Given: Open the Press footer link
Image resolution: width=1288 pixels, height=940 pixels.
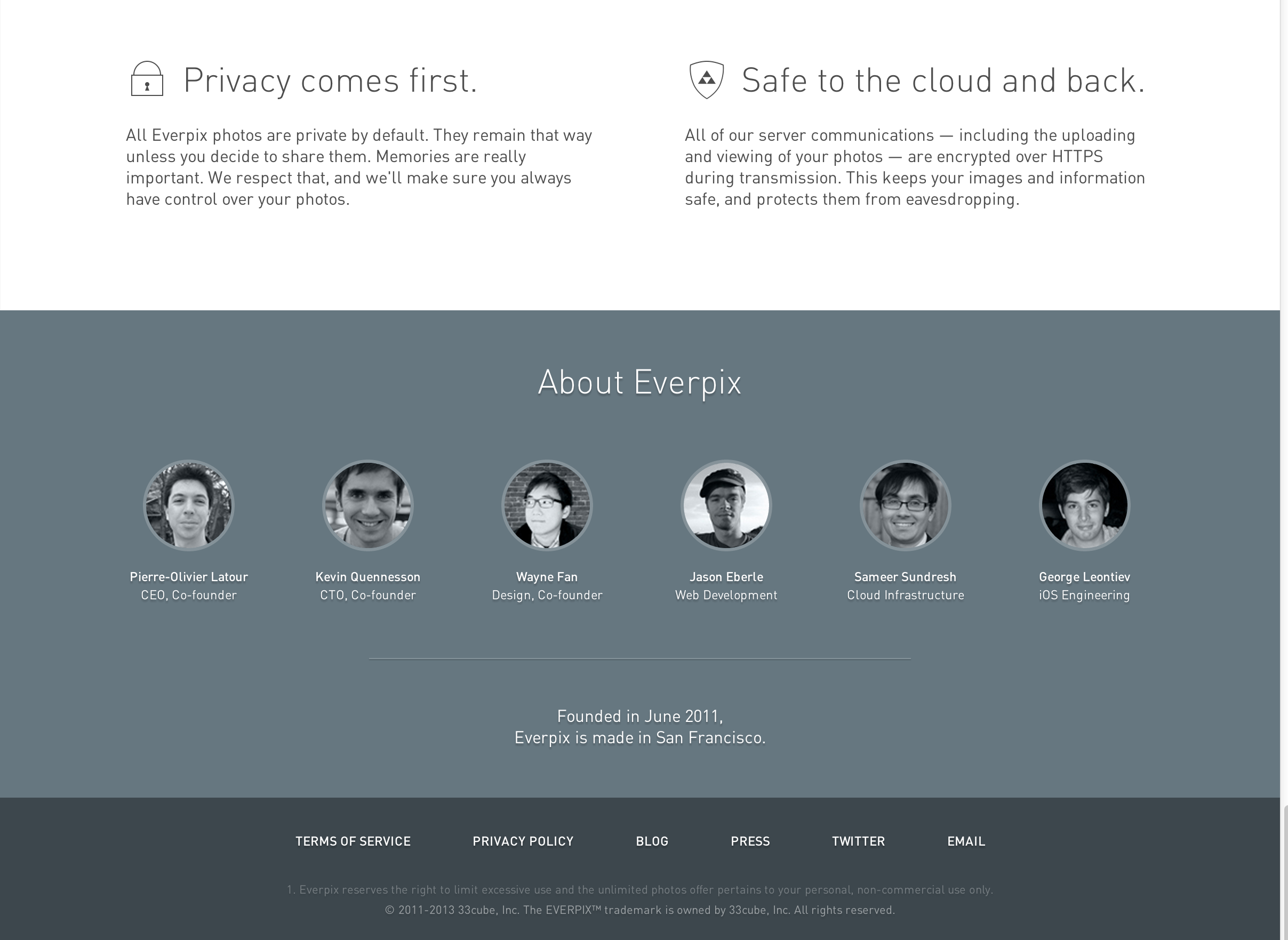Looking at the screenshot, I should click(x=750, y=841).
